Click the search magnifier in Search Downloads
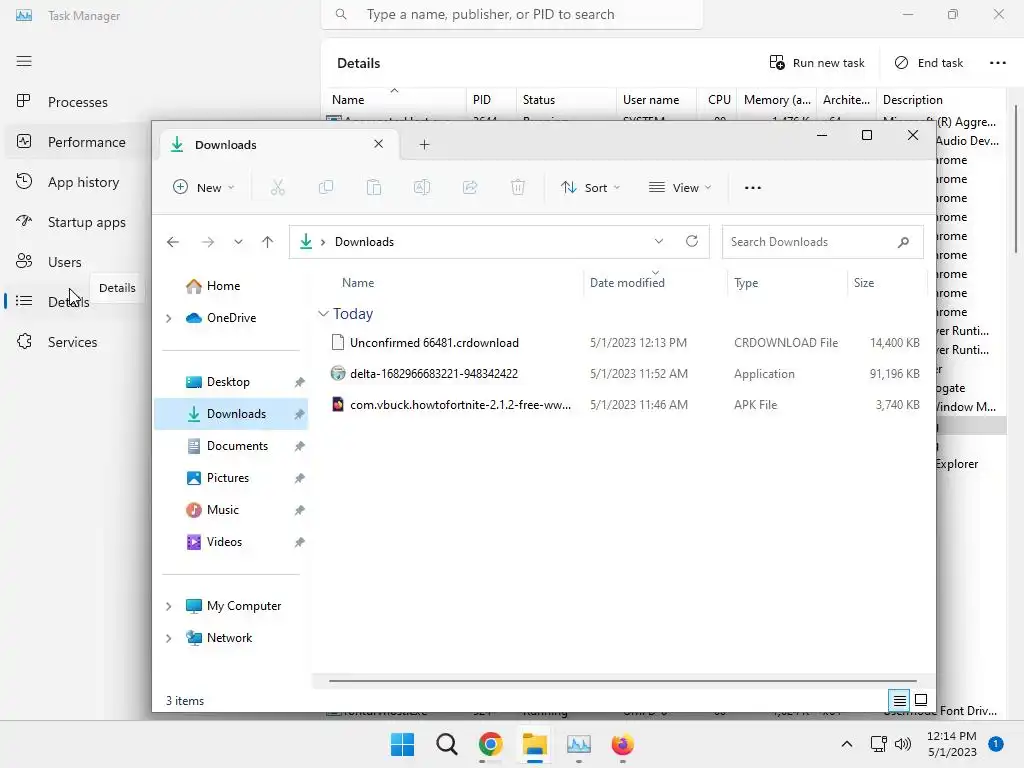 (903, 242)
